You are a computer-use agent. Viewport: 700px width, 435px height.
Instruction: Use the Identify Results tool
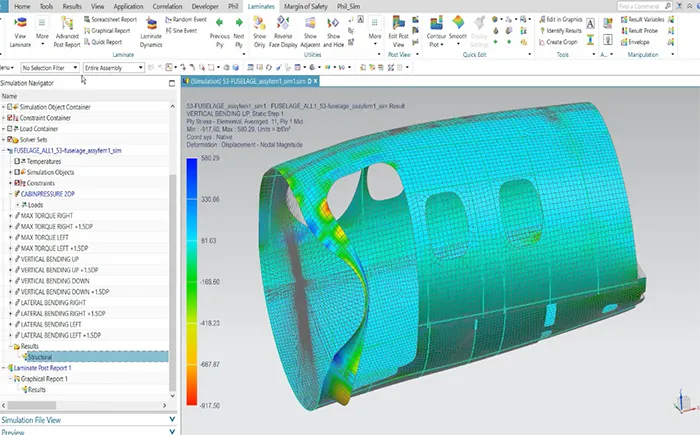[560, 31]
